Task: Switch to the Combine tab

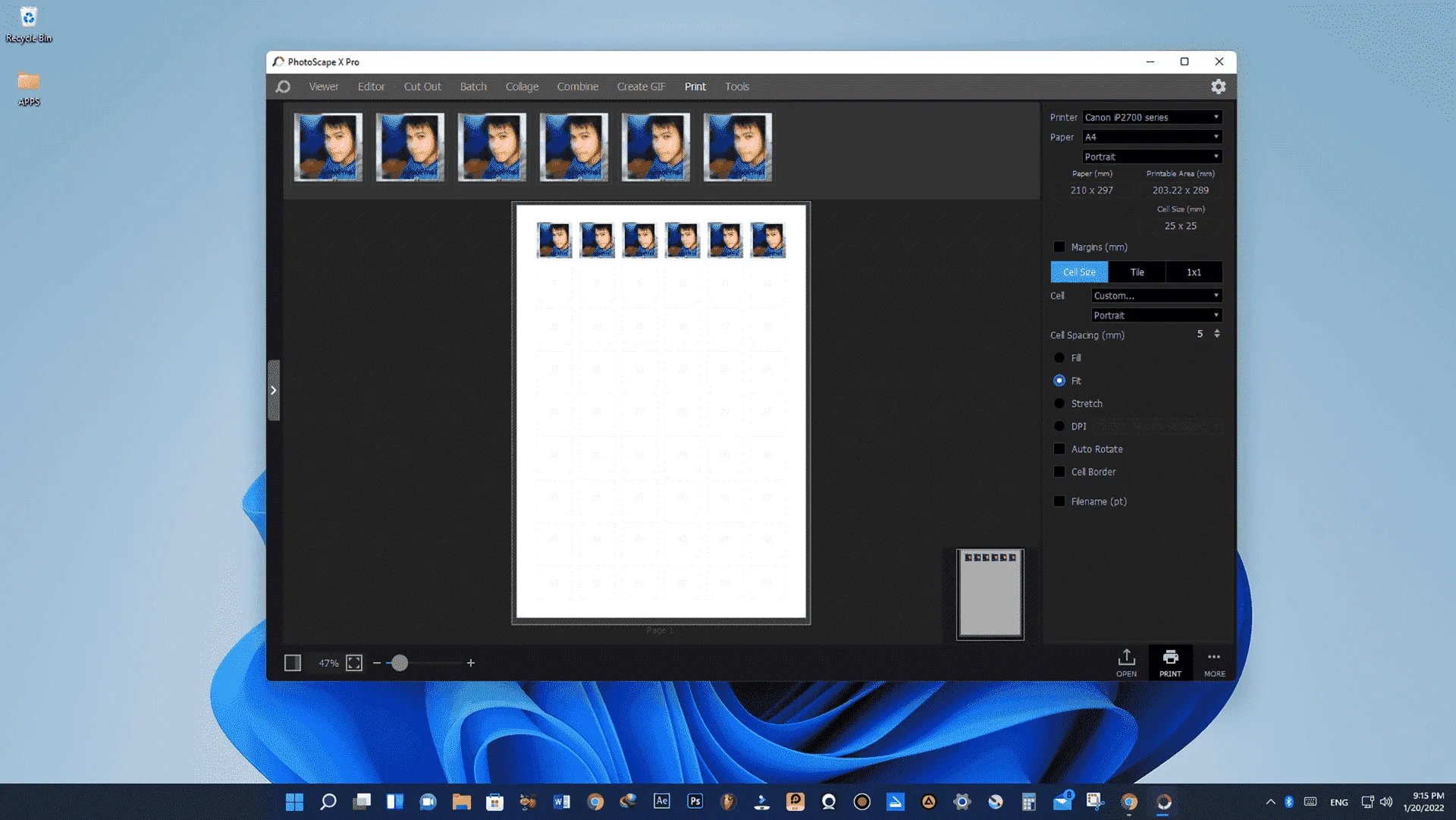Action: pyautogui.click(x=578, y=86)
